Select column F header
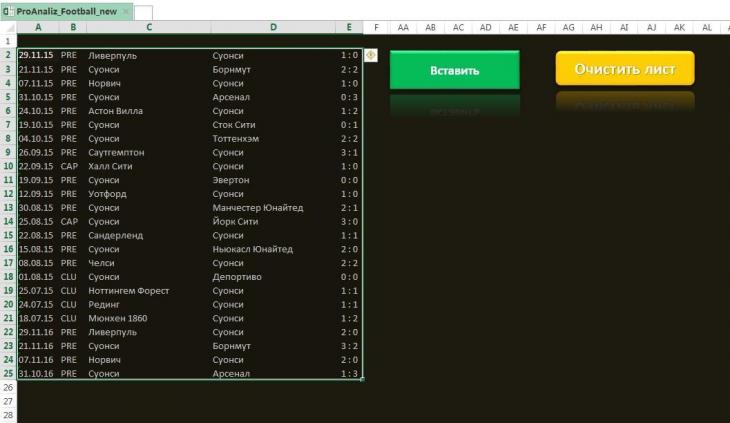 coord(376,27)
